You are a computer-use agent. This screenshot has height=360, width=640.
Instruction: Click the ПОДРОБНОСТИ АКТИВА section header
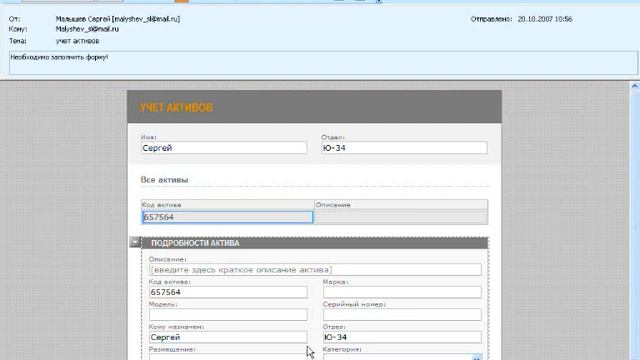tap(314, 243)
